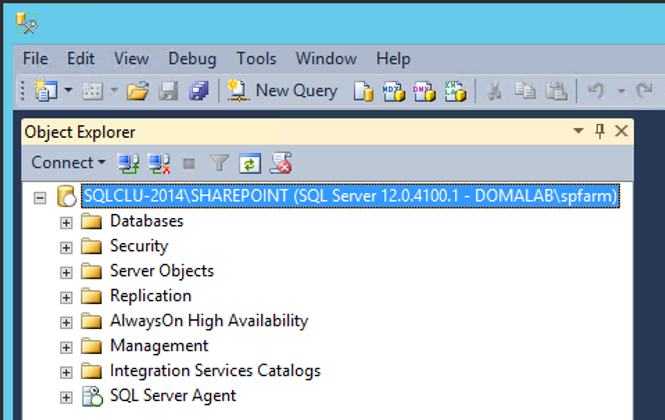665x420 pixels.
Task: Click the server database cylinder icon
Action: pyautogui.click(x=66, y=196)
